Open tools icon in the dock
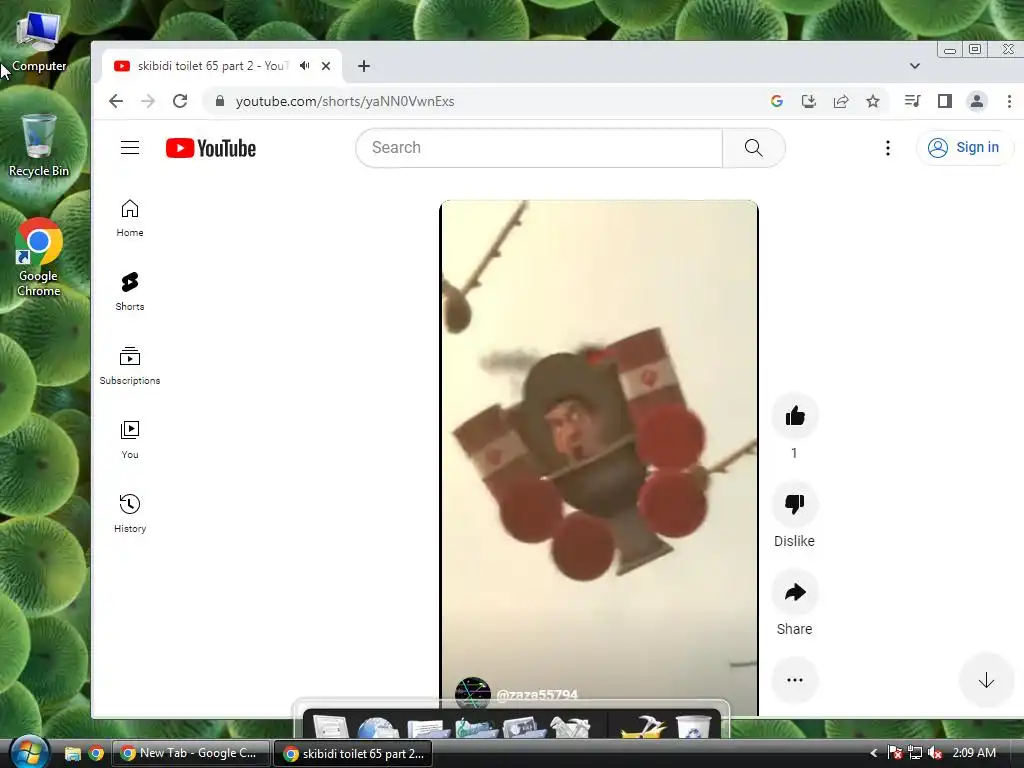Screen dimensions: 1024x768 (569, 727)
